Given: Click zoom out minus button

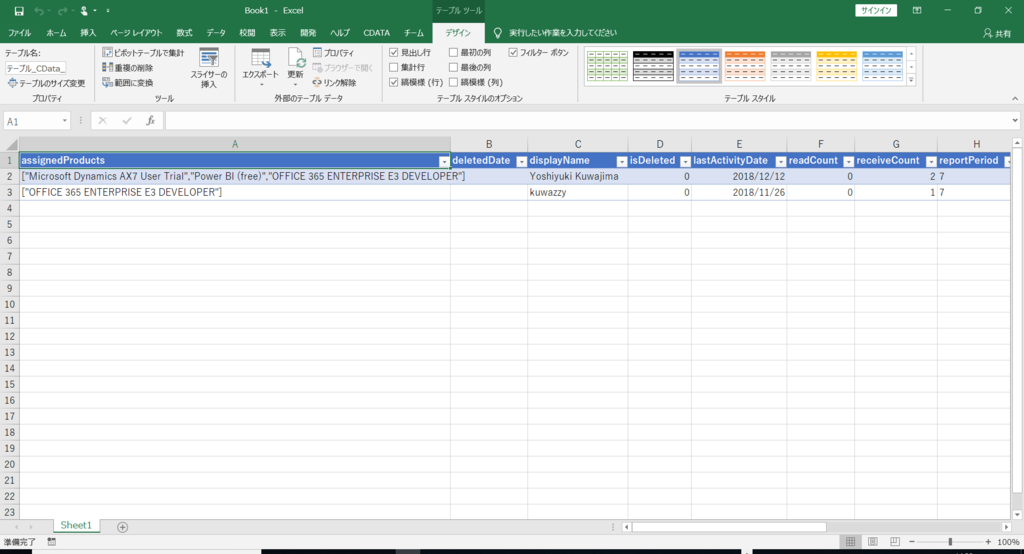Looking at the screenshot, I should 912,542.
